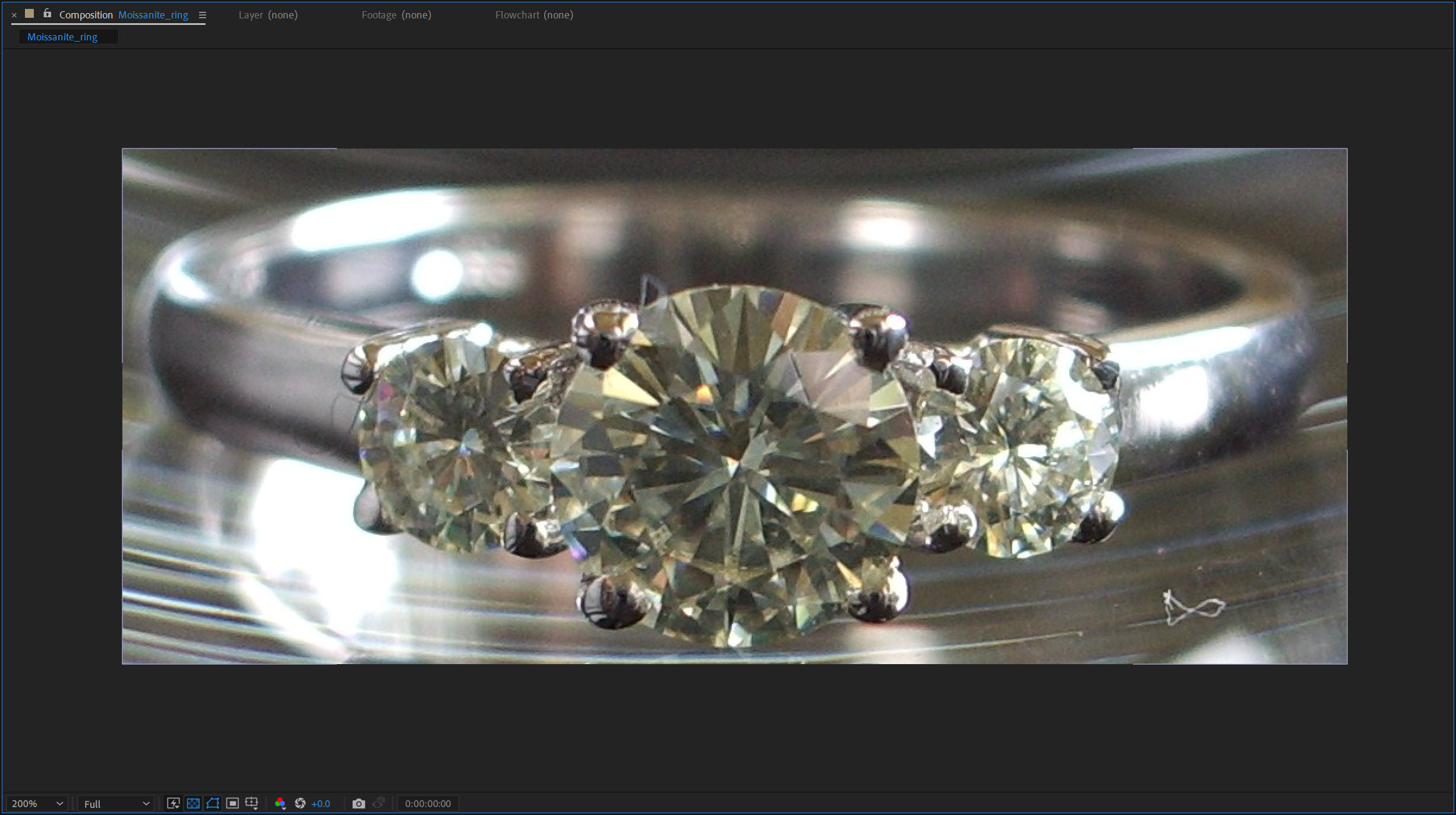1456x815 pixels.
Task: Switch to the Footage (none) tab
Action: pos(396,15)
